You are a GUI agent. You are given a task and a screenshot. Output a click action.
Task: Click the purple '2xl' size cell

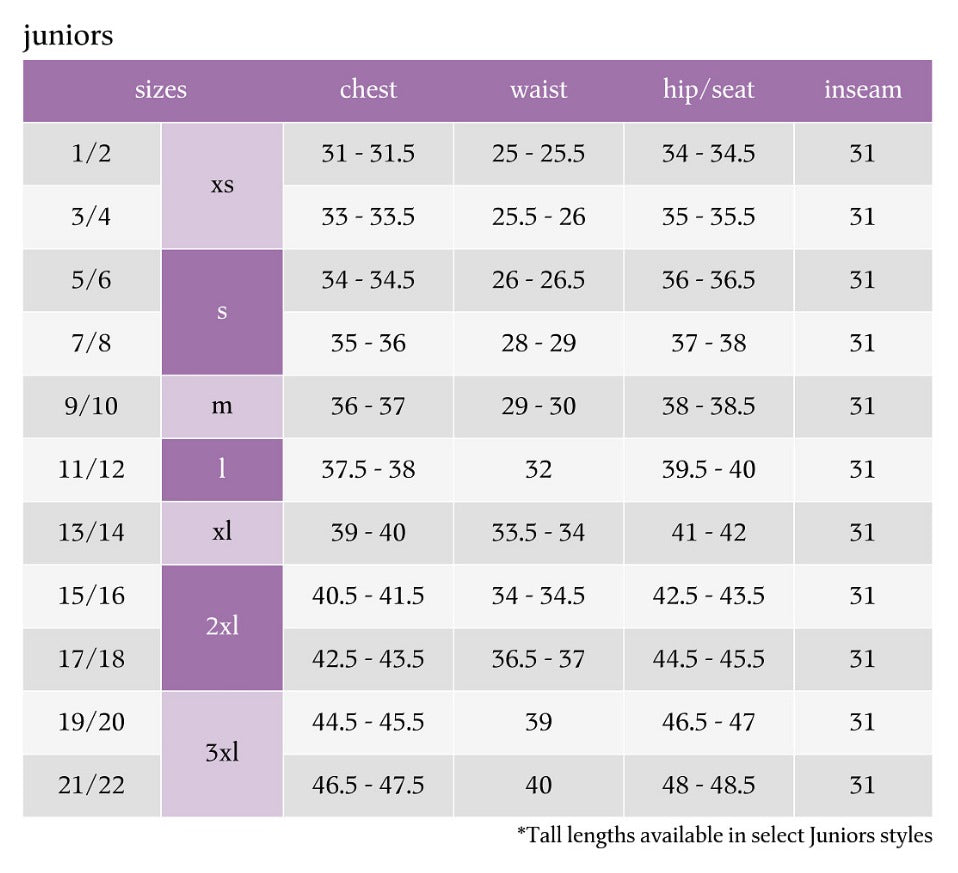pos(222,628)
